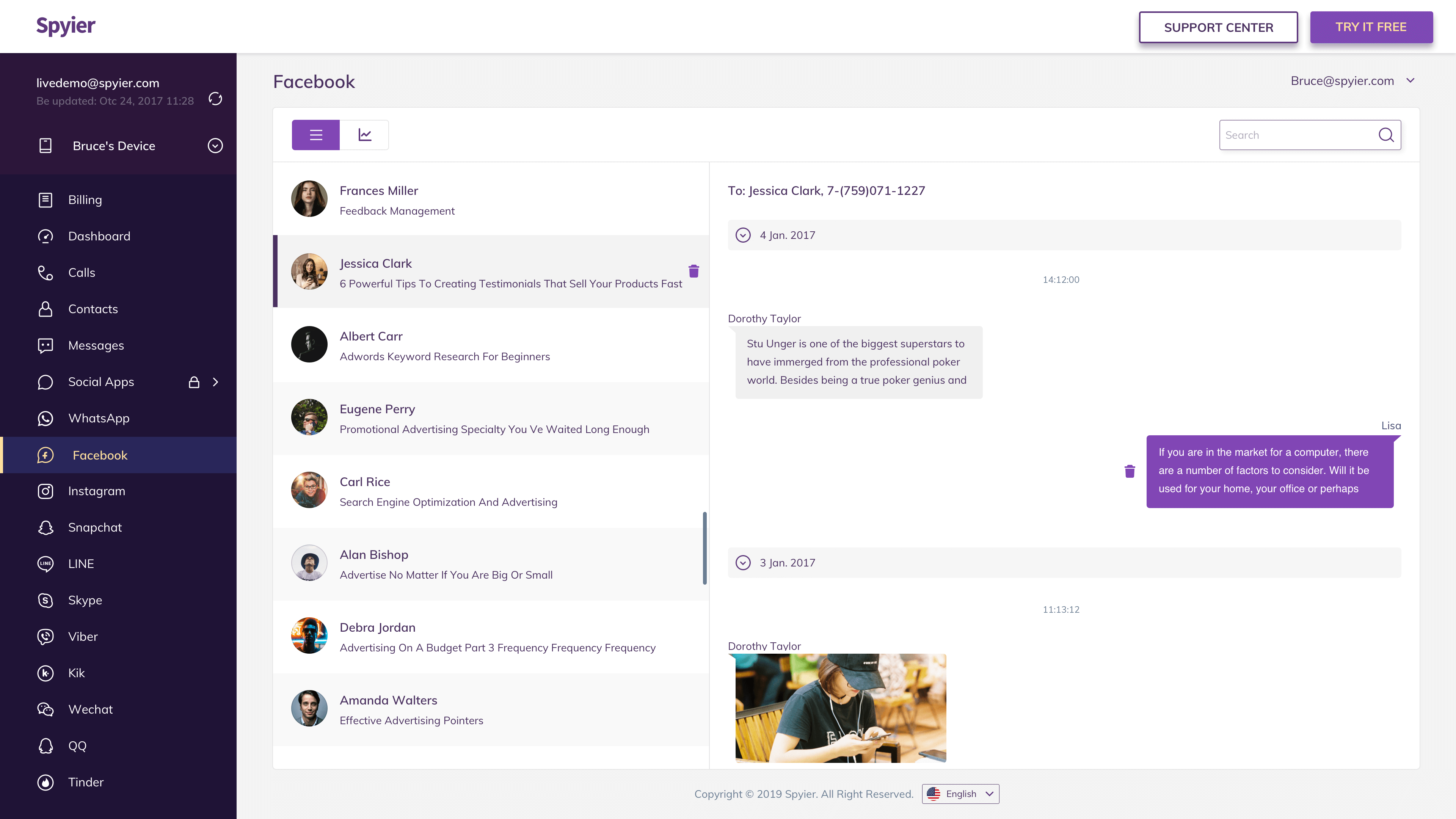Click the Snapchat ghost icon
Screen dimensions: 1456x819
point(45,527)
